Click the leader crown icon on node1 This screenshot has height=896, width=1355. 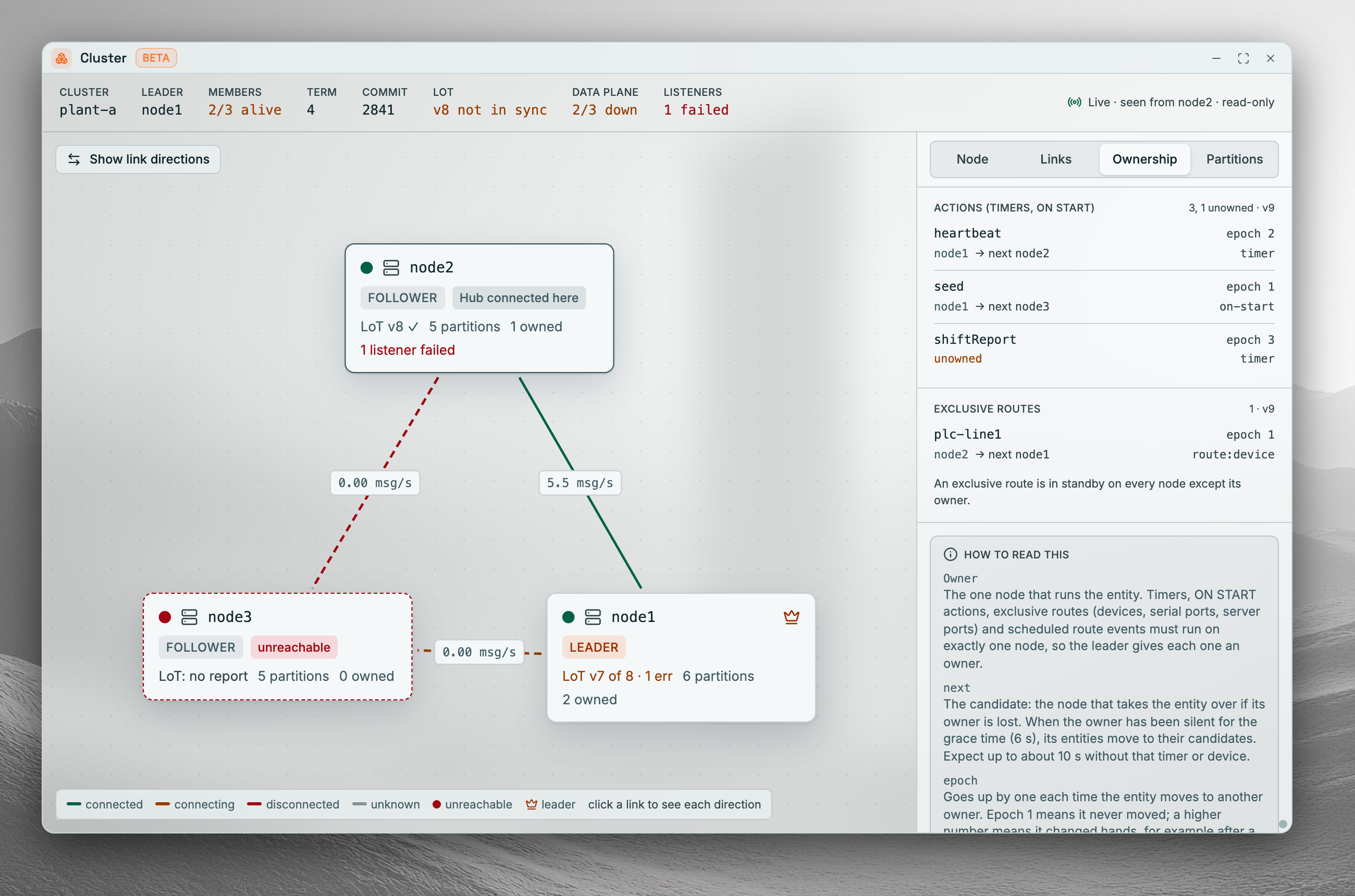(x=791, y=617)
